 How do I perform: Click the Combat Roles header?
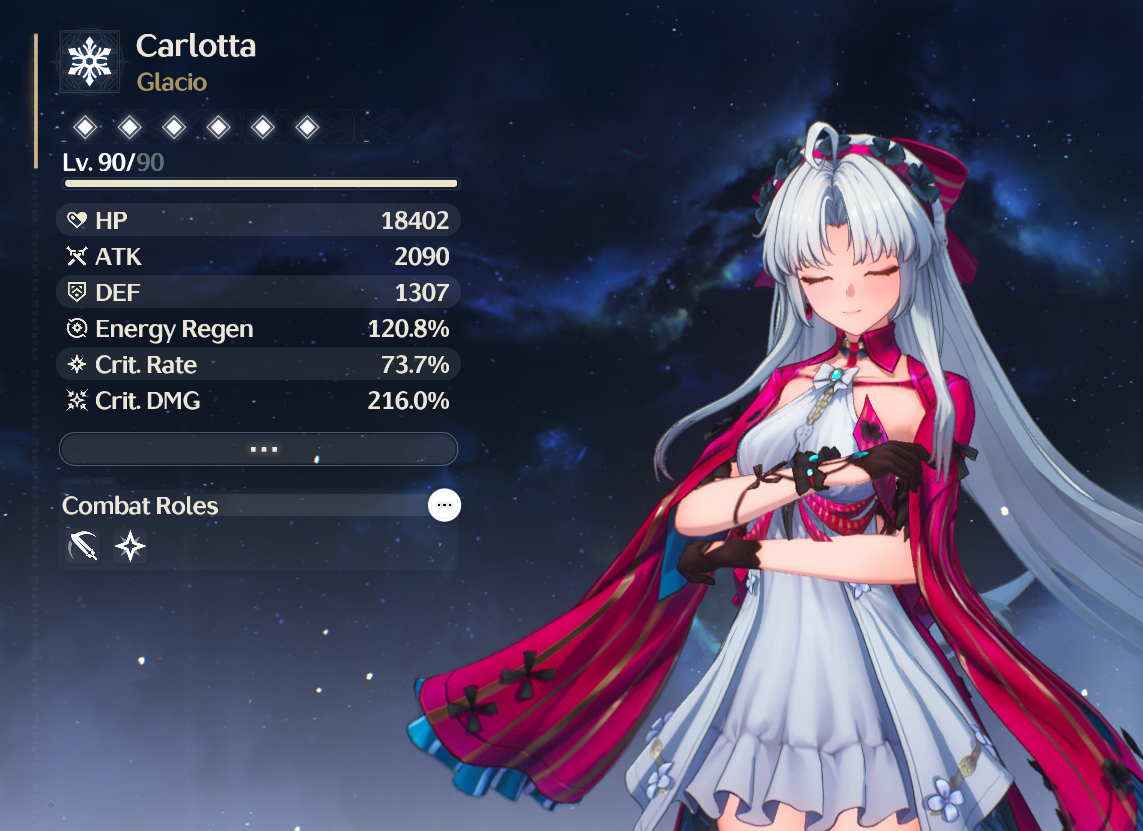click(140, 505)
